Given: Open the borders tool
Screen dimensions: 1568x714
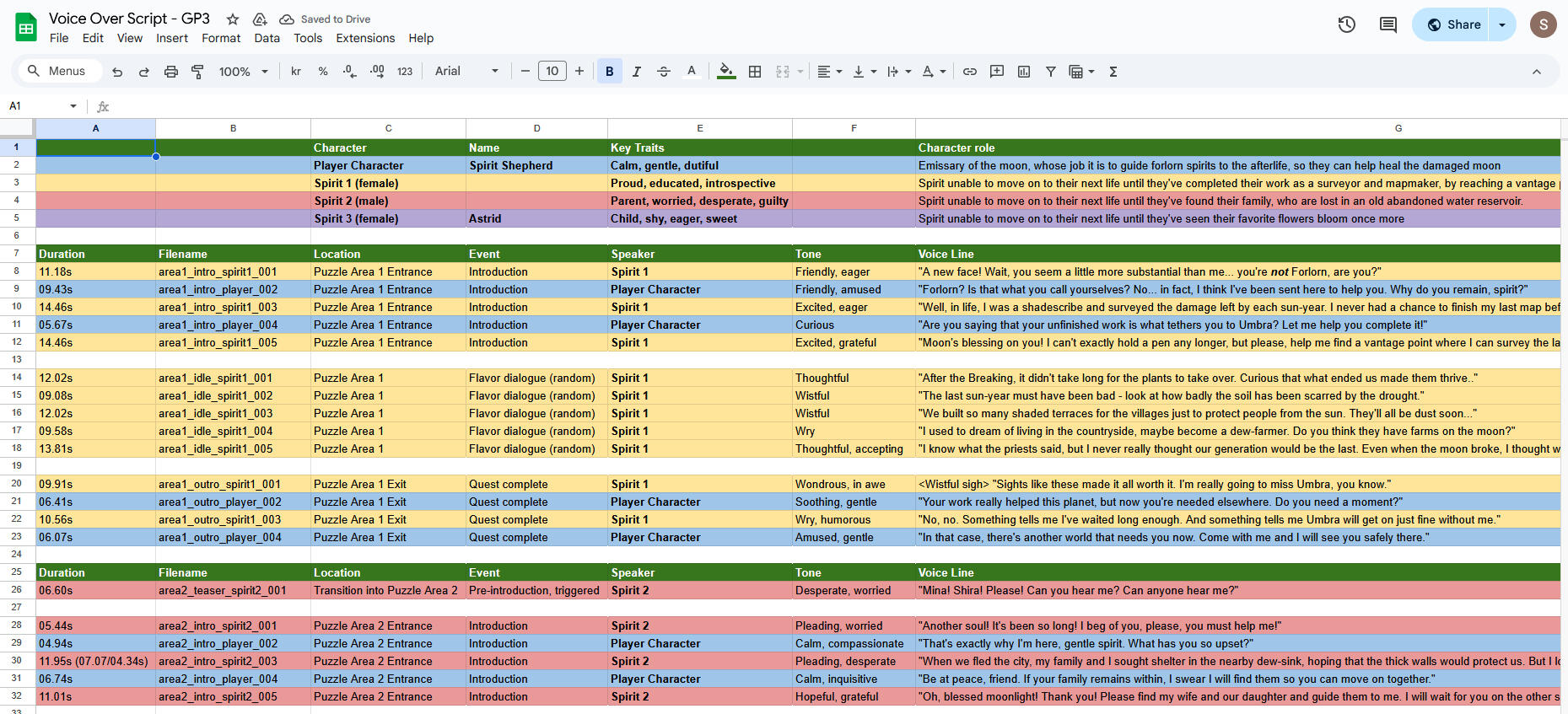Looking at the screenshot, I should 755,72.
